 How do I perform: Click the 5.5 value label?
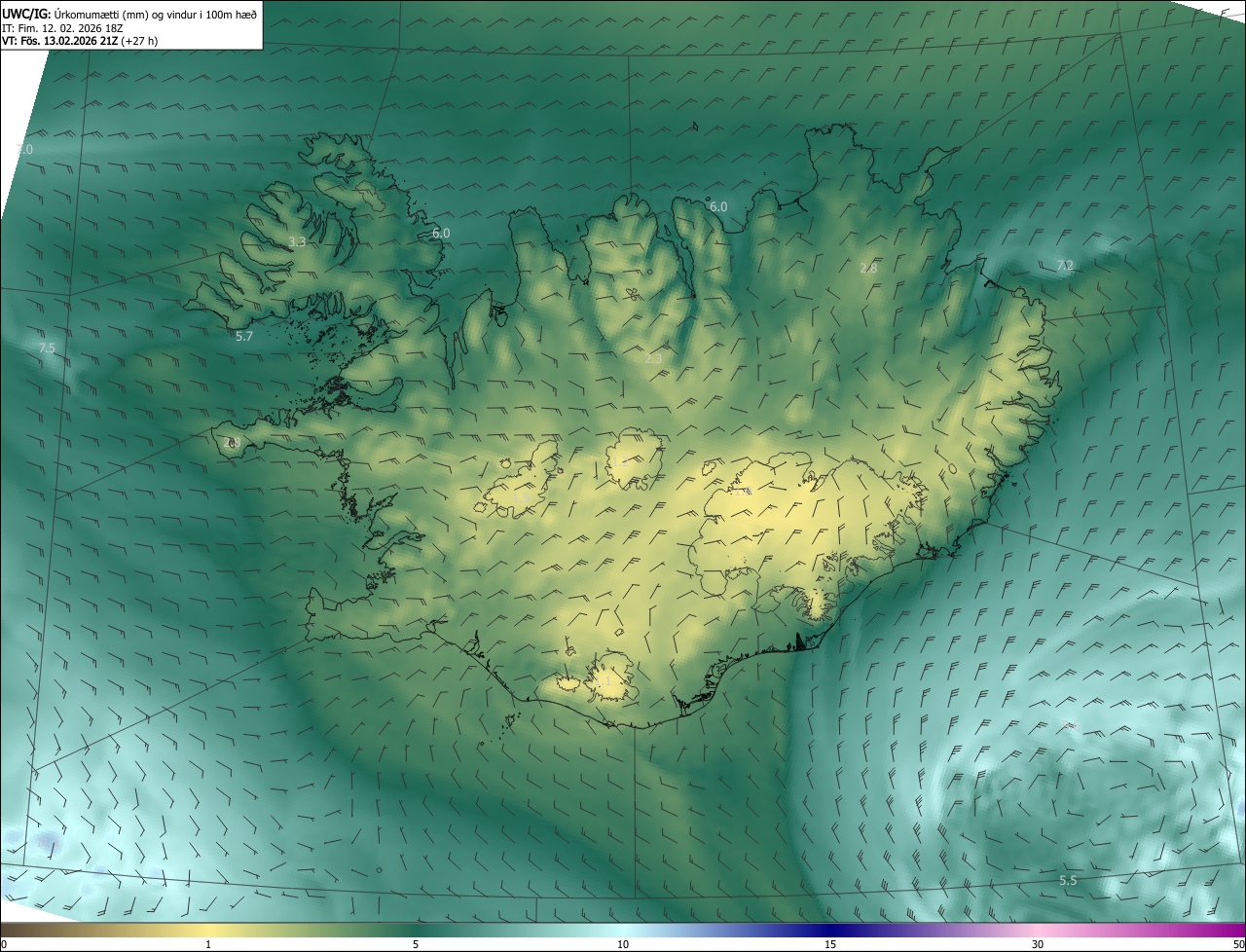pyautogui.click(x=1068, y=880)
